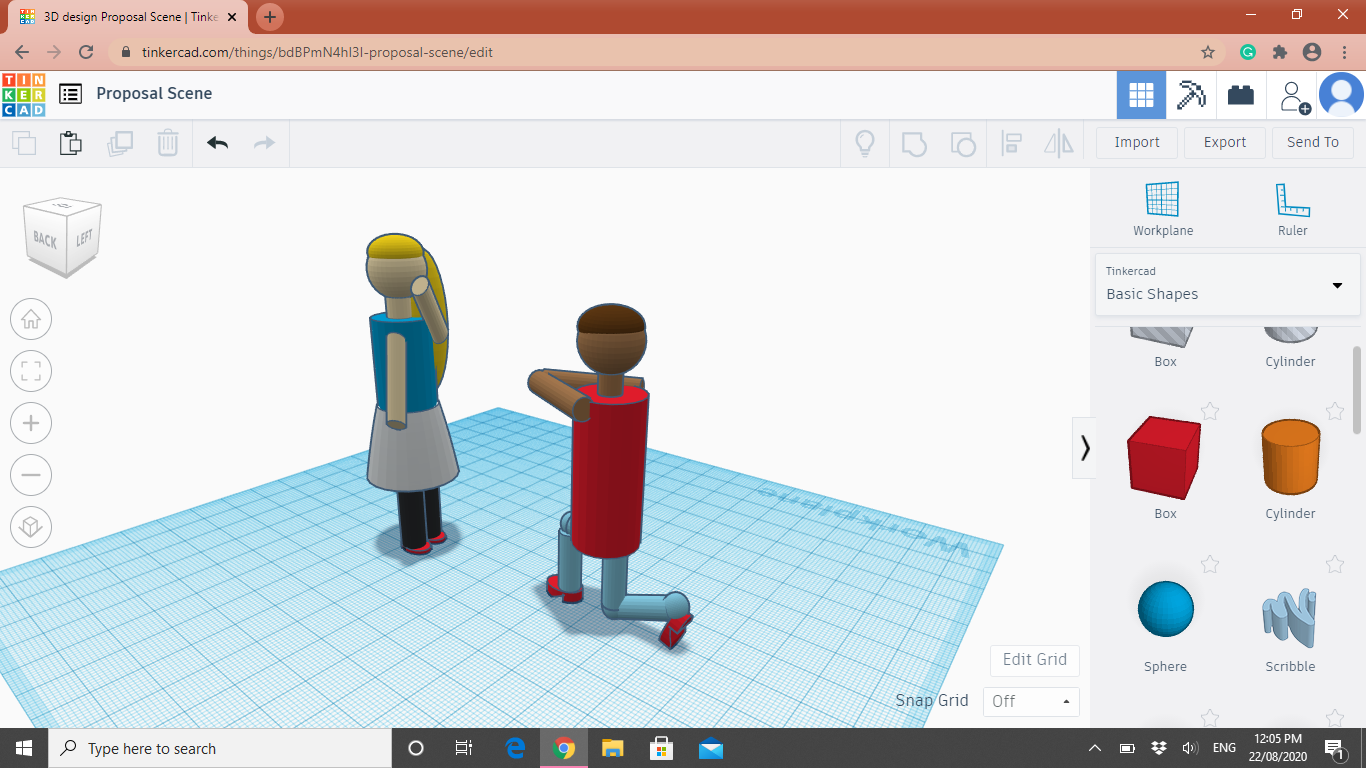Click the view cube navigator

tap(63, 236)
